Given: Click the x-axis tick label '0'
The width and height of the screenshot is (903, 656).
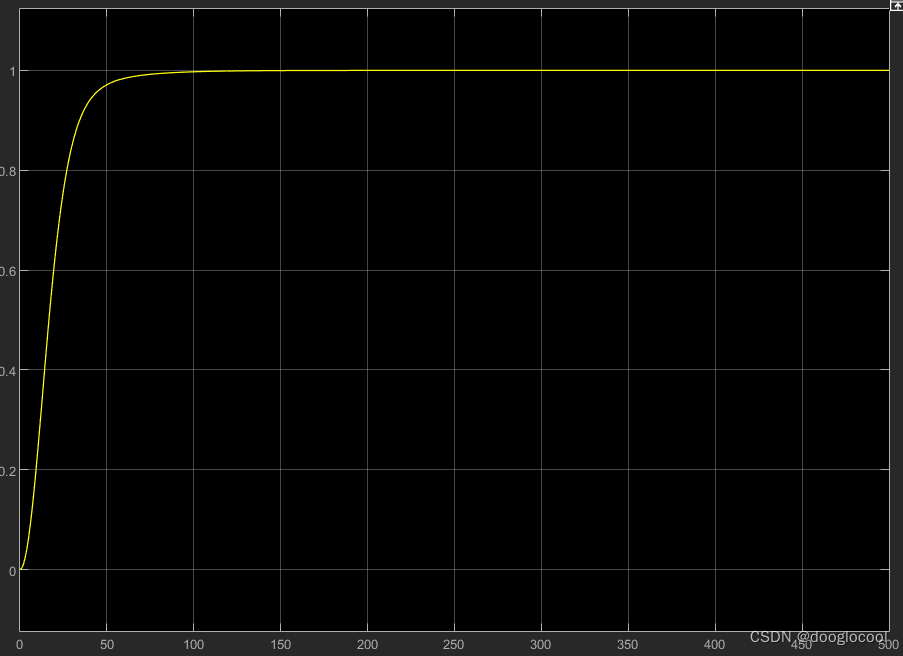Looking at the screenshot, I should pos(20,644).
